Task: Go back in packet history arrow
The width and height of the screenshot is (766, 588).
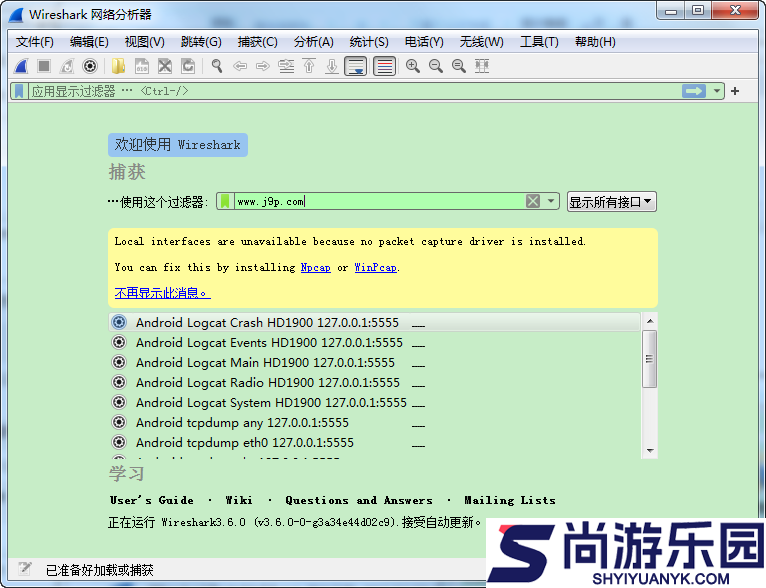Action: click(240, 66)
